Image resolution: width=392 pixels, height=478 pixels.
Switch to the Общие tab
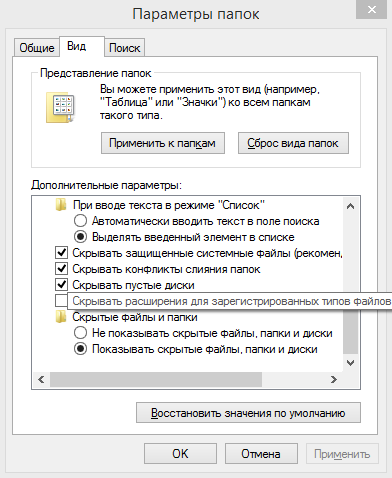point(37,48)
